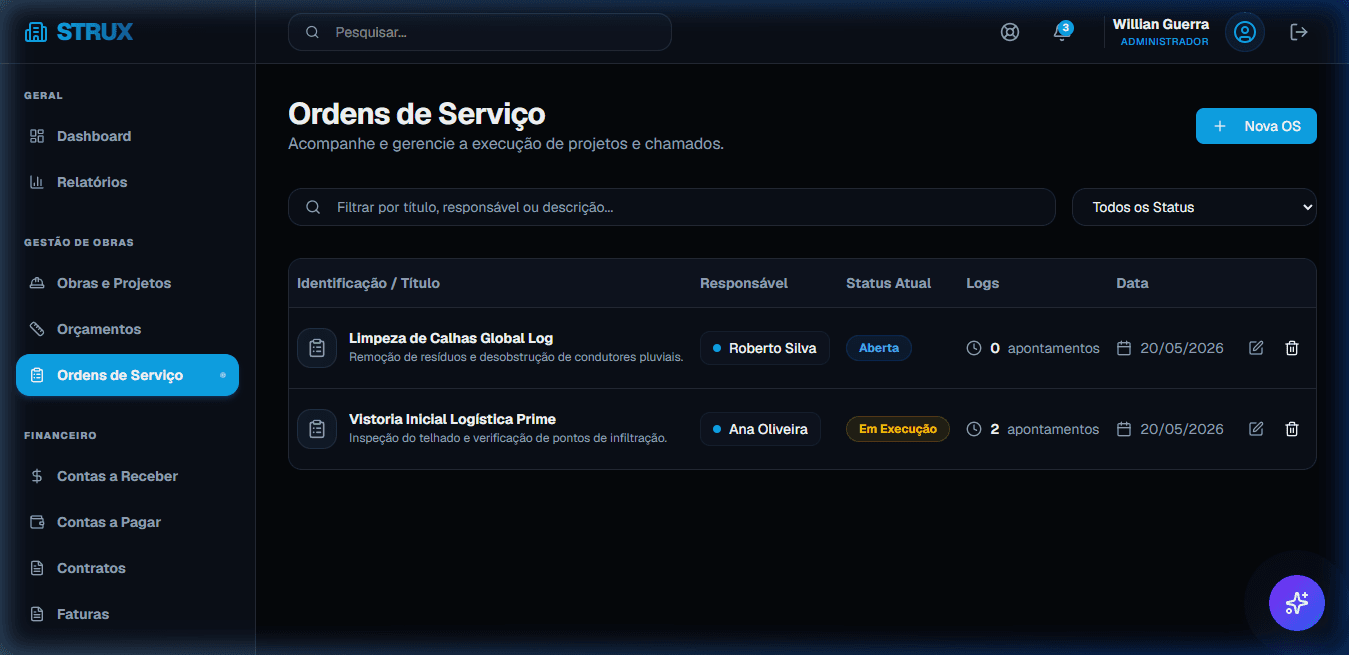
Task: Click clipboard icon of Vistoria Inicial row
Action: click(317, 429)
